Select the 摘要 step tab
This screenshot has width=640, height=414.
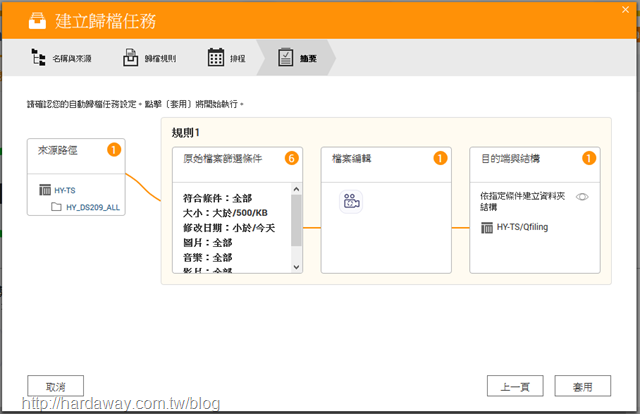pyautogui.click(x=296, y=58)
